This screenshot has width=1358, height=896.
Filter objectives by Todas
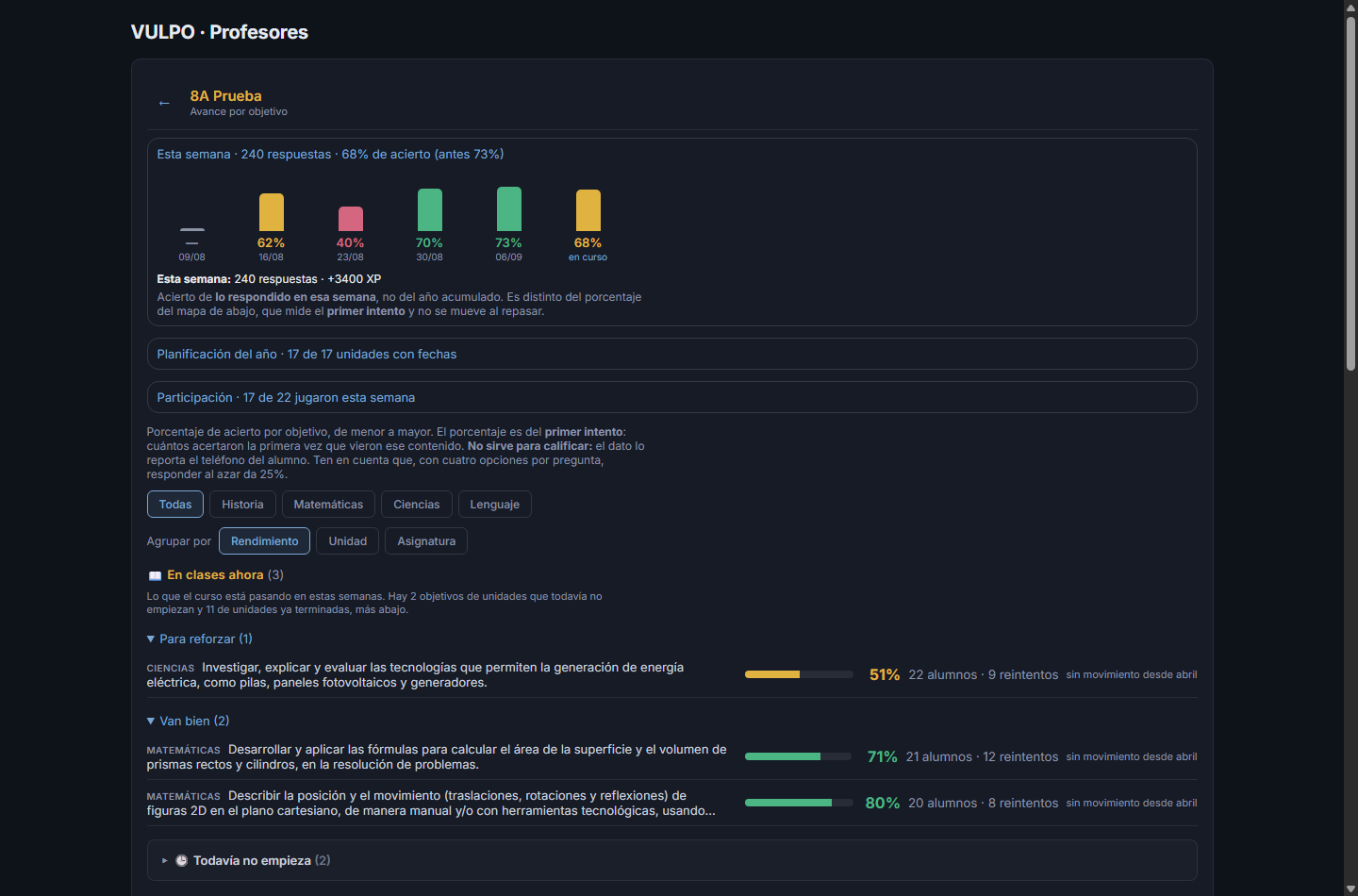tap(175, 505)
